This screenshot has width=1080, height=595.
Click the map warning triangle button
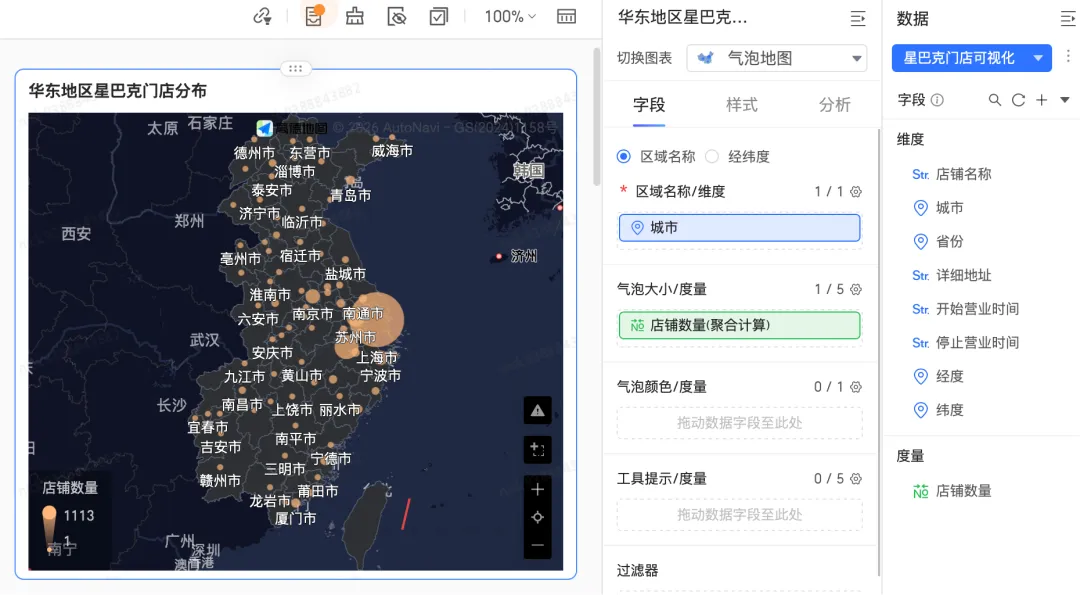tap(537, 411)
